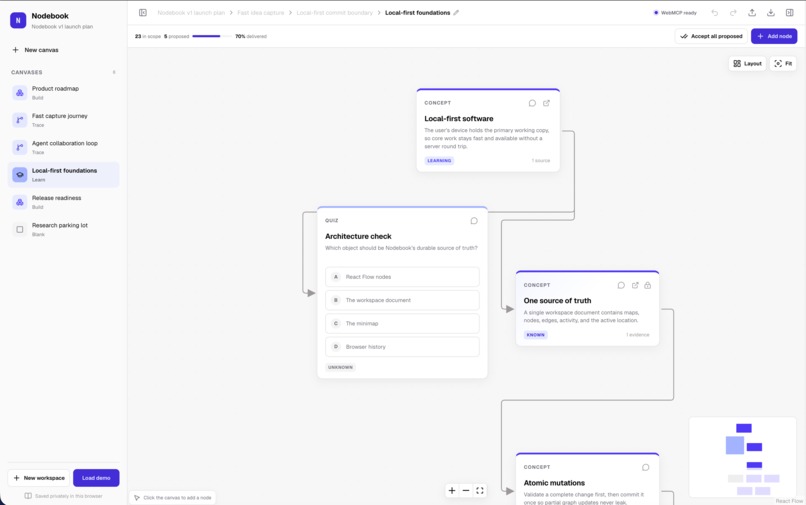The width and height of the screenshot is (806, 505).
Task: Click the Saved privately in this browser note
Action: click(x=64, y=496)
